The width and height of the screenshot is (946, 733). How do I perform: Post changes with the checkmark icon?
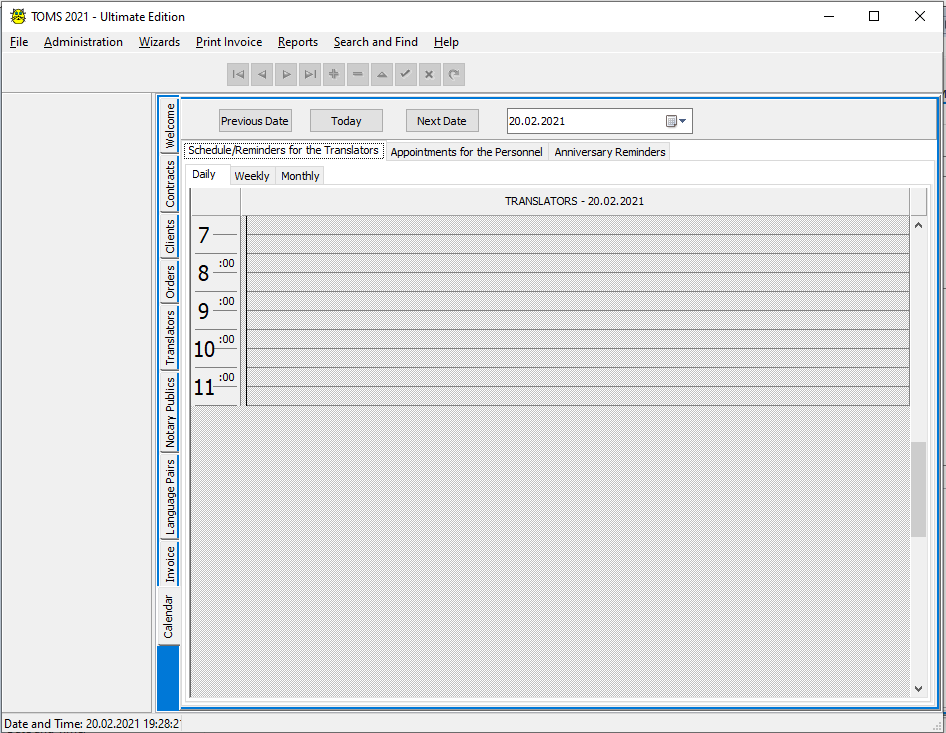tap(406, 74)
